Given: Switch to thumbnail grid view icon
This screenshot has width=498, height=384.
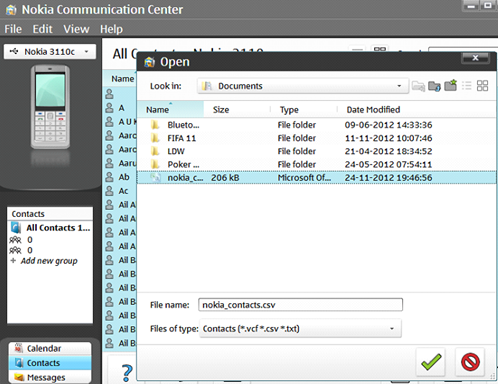Looking at the screenshot, I should (x=482, y=86).
